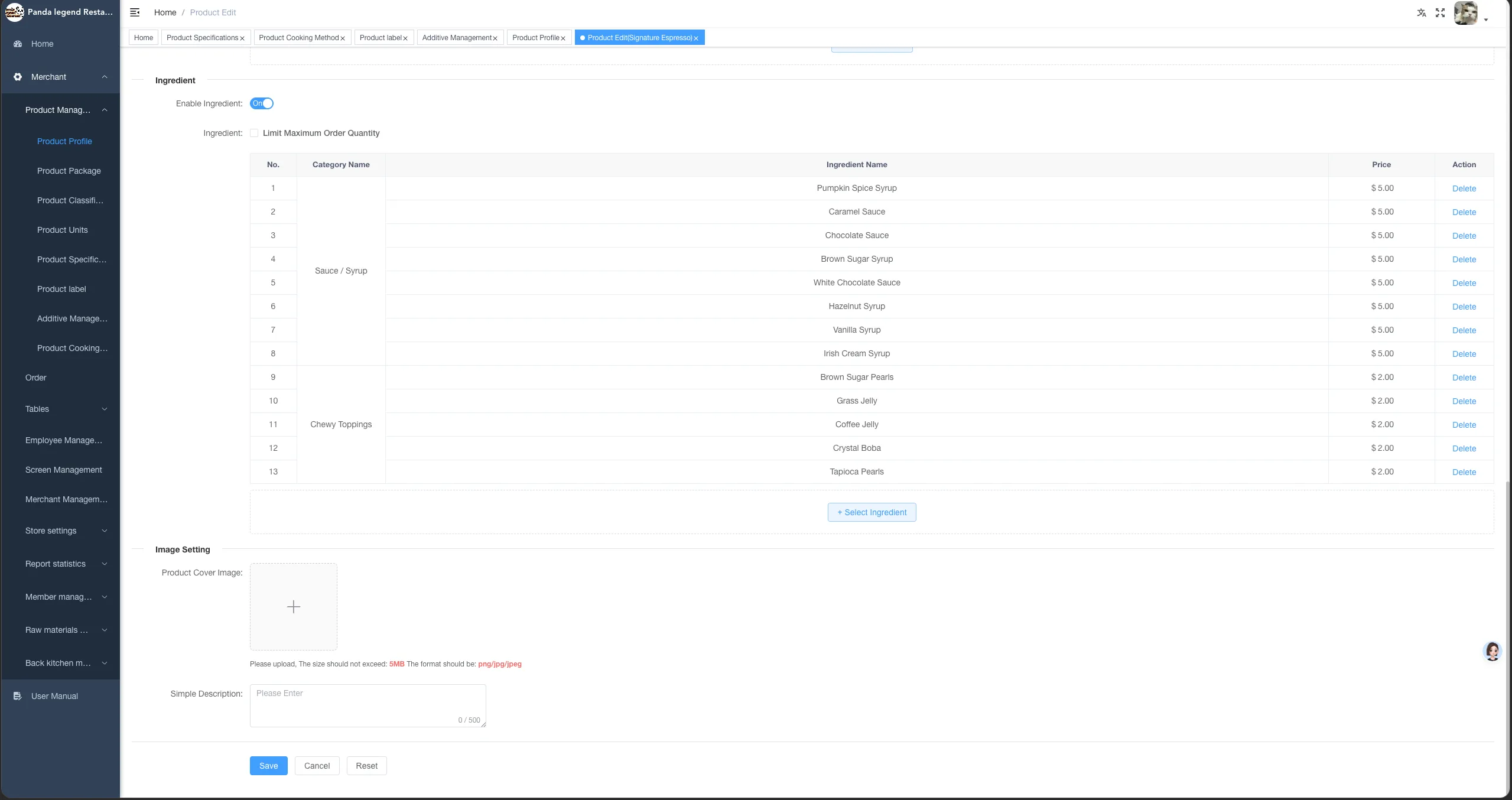
Task: Click the page vertical scrollbar
Action: [1508, 638]
